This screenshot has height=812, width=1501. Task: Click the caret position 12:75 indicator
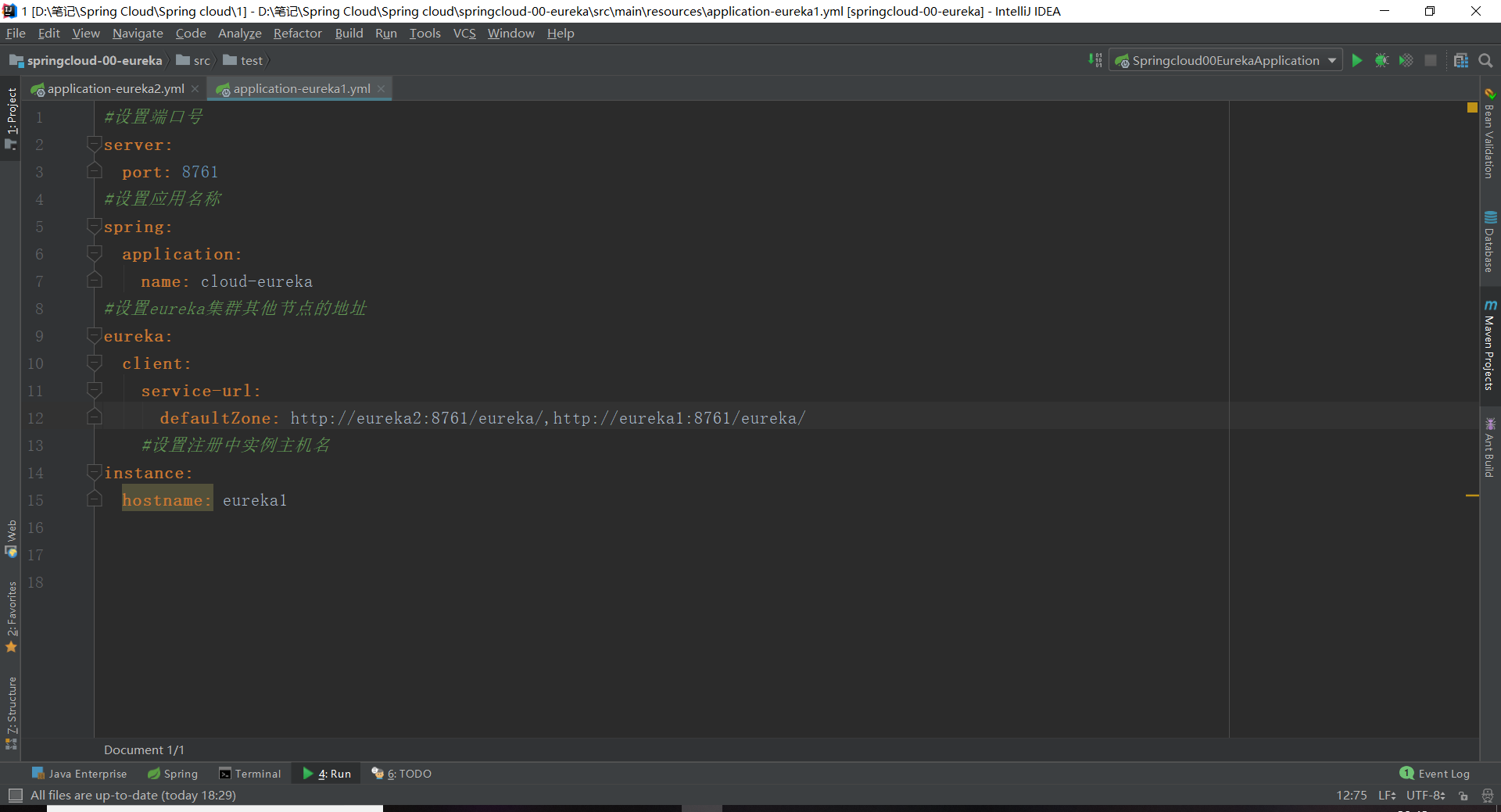pos(1352,795)
